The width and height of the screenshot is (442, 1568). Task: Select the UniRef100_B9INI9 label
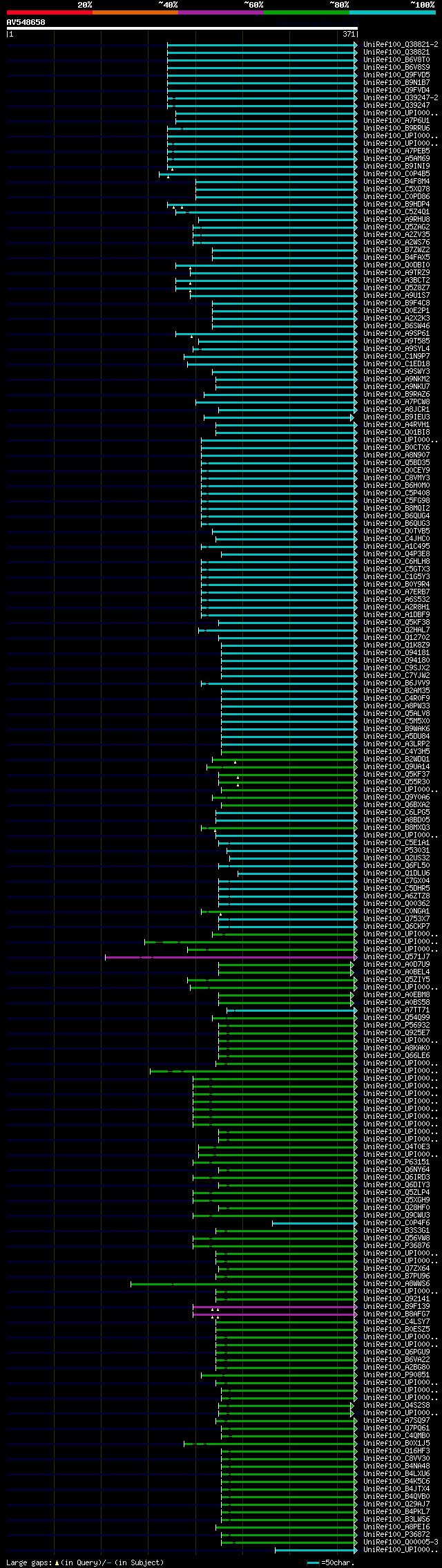click(x=396, y=166)
